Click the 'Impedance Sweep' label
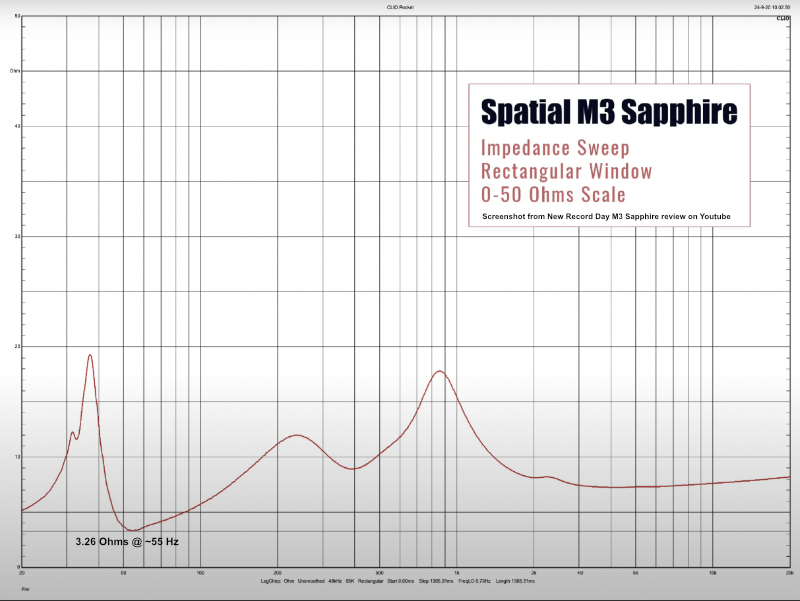The width and height of the screenshot is (800, 601). (x=555, y=148)
